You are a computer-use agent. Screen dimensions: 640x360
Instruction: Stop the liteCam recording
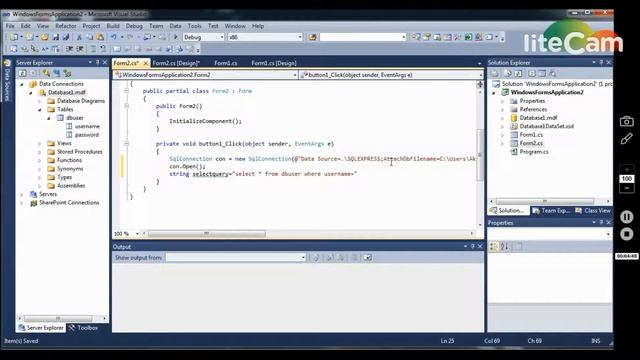627,234
